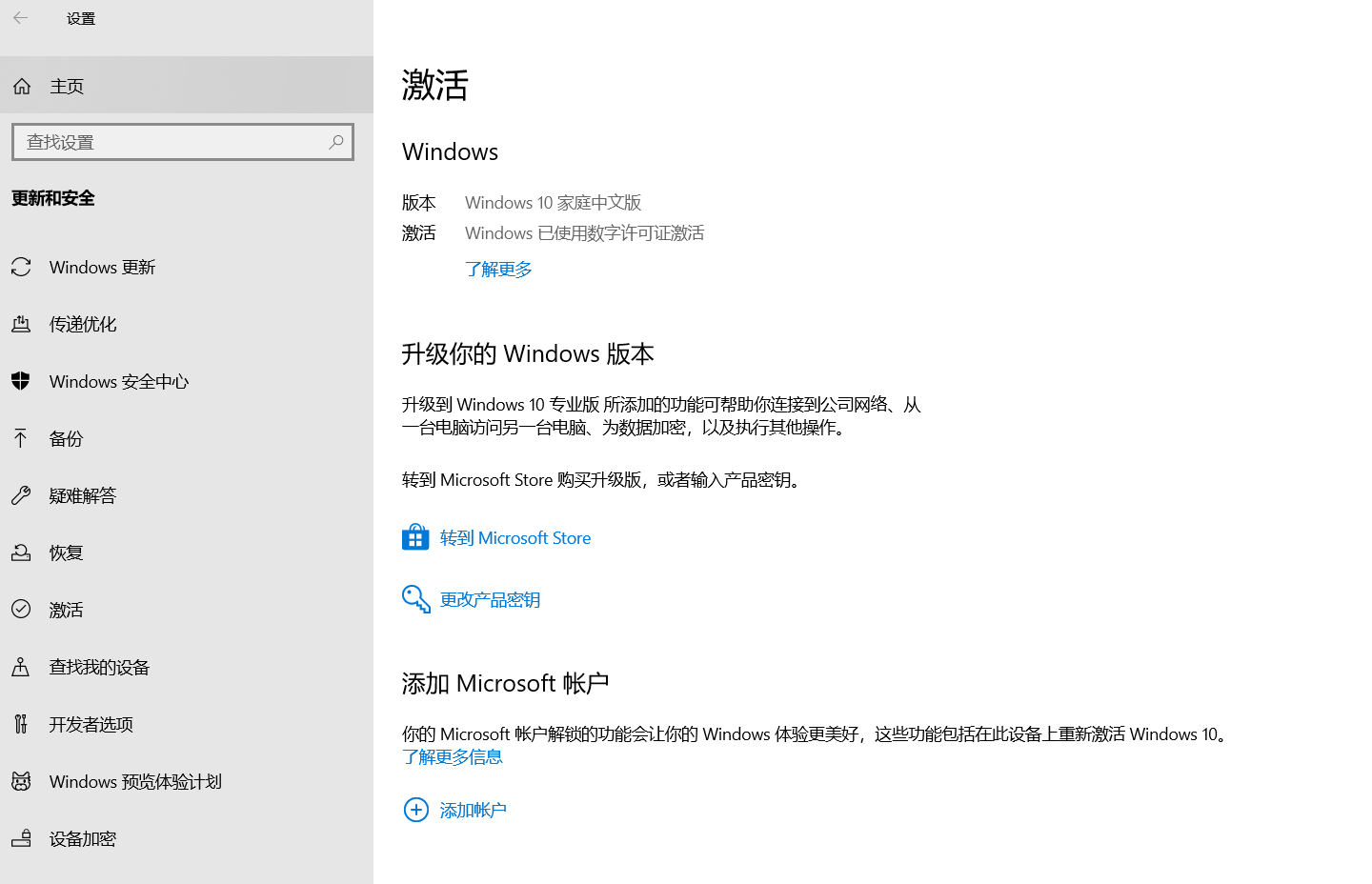Go to Windows 安全中心 page
The image size is (1372, 884).
click(x=187, y=381)
